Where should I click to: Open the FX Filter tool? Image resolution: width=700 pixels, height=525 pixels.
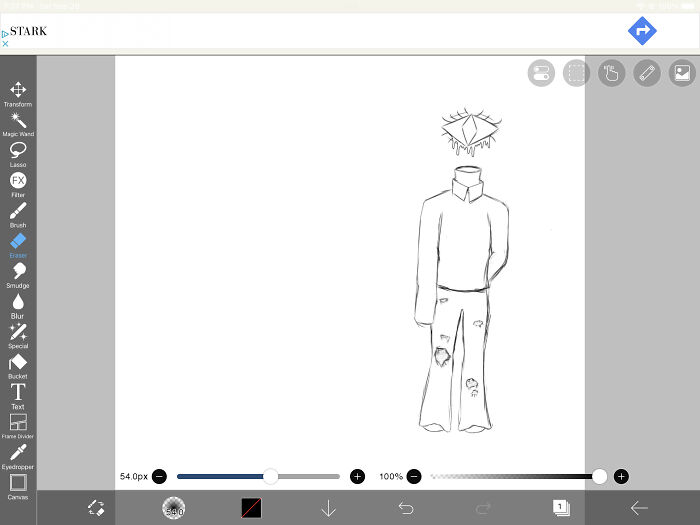[x=18, y=185]
